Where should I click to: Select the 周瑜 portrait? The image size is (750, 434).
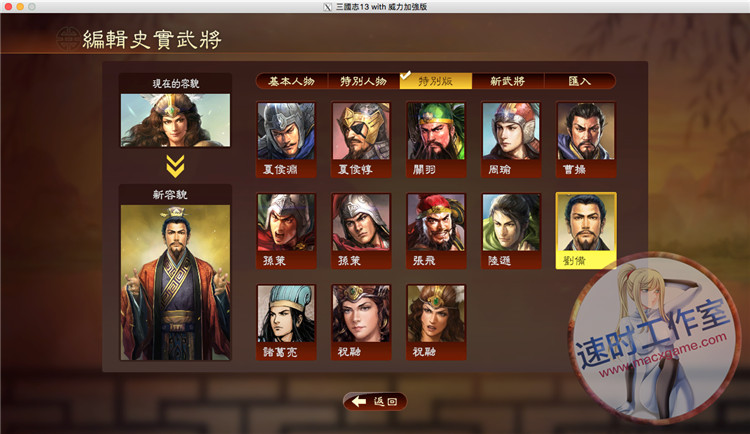tap(511, 139)
